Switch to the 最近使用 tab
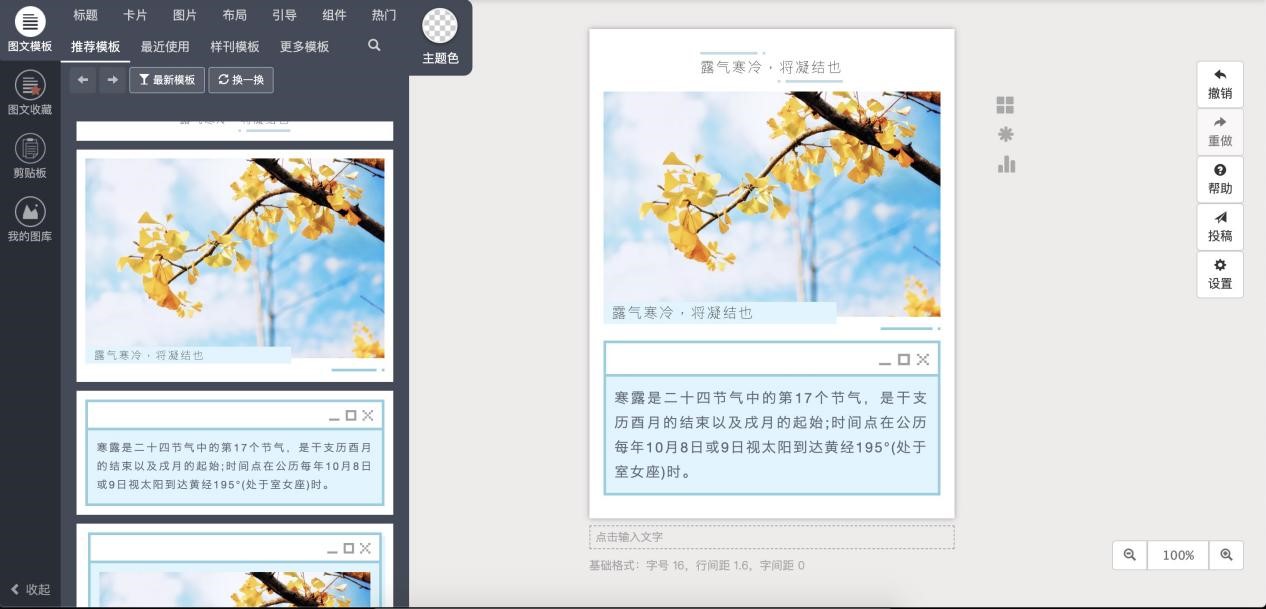The width and height of the screenshot is (1266, 609). point(165,46)
